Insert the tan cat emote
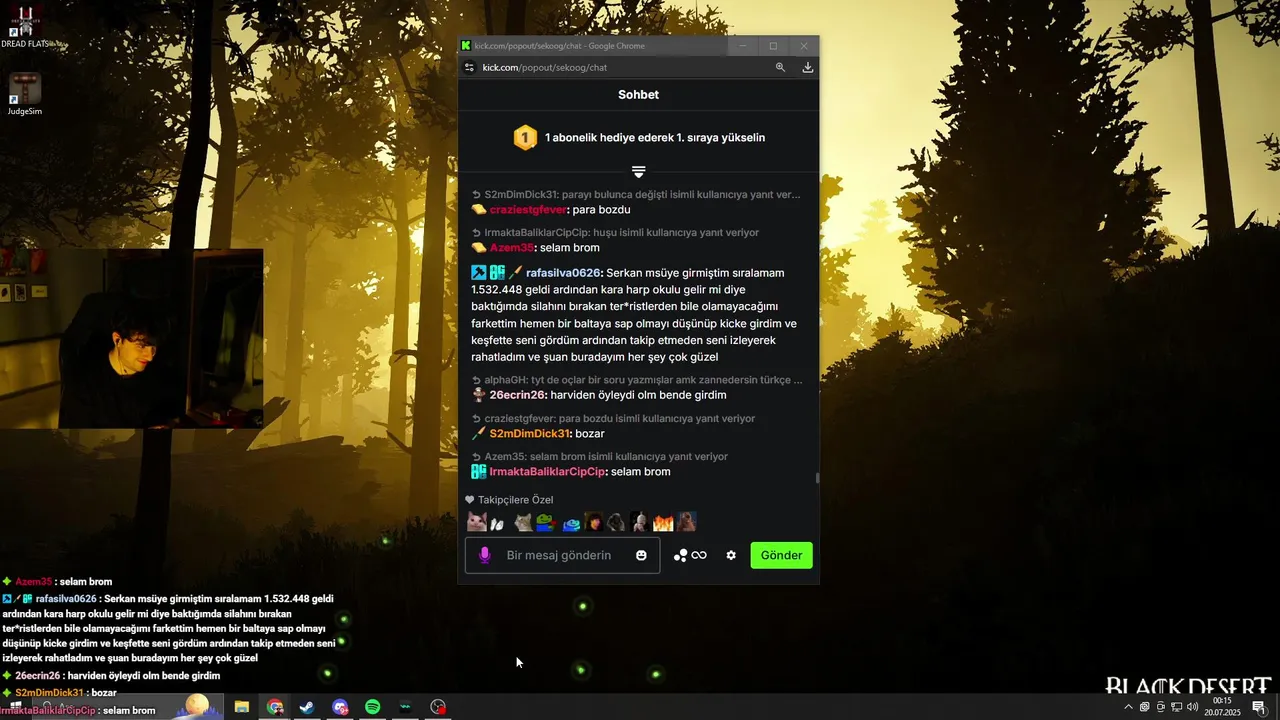 [x=523, y=522]
